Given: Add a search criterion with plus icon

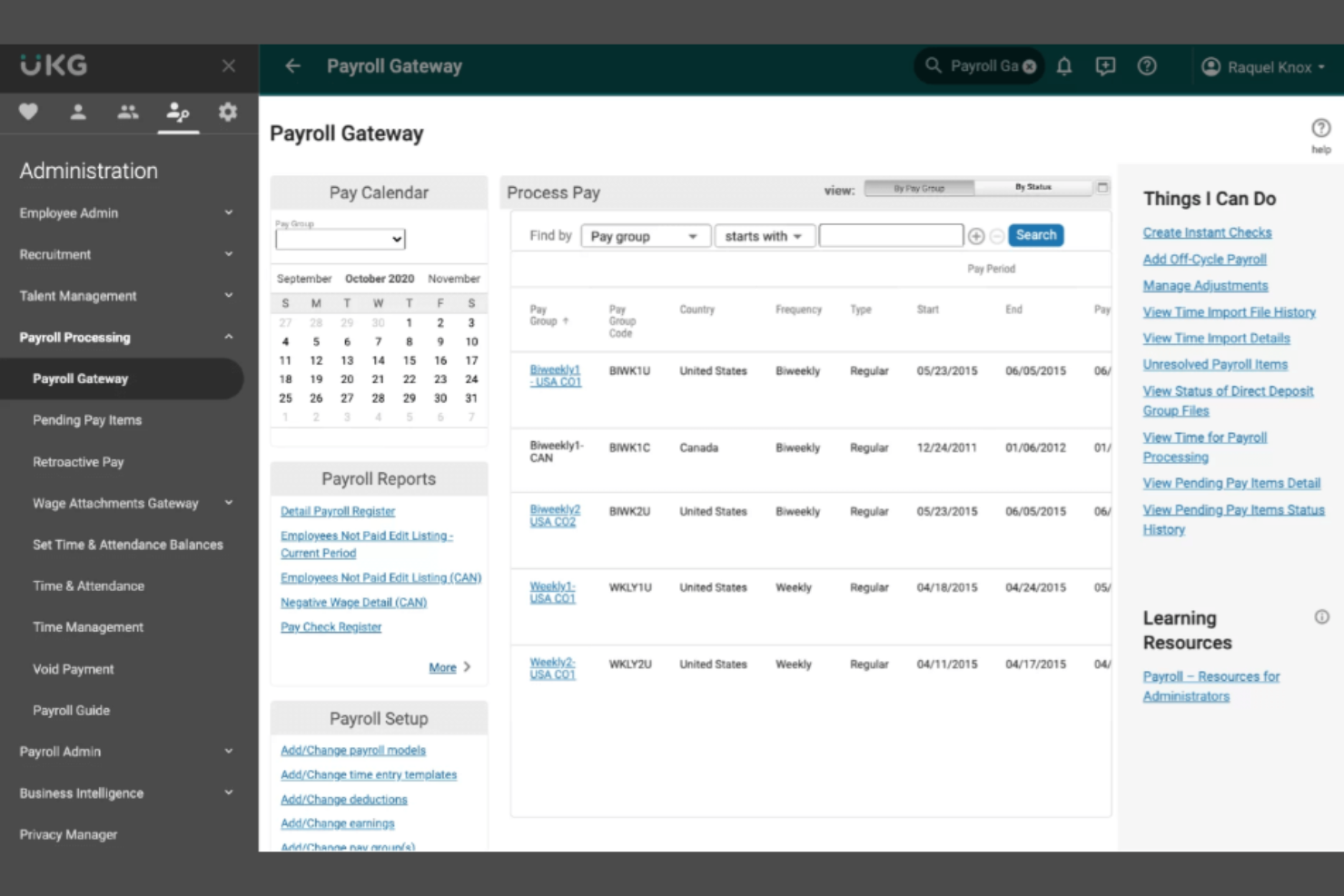Looking at the screenshot, I should pyautogui.click(x=976, y=236).
